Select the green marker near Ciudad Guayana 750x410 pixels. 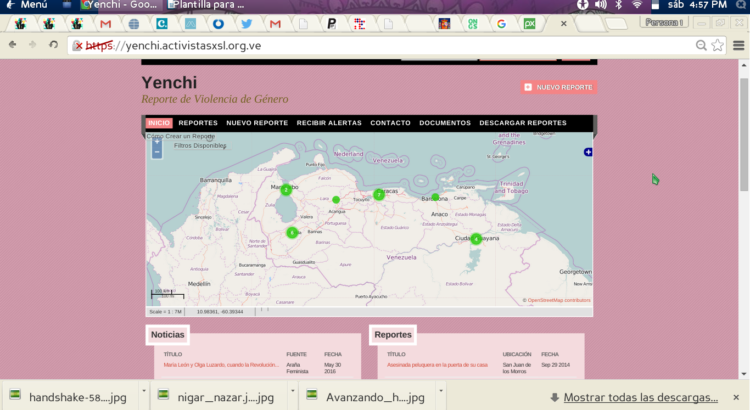point(476,239)
